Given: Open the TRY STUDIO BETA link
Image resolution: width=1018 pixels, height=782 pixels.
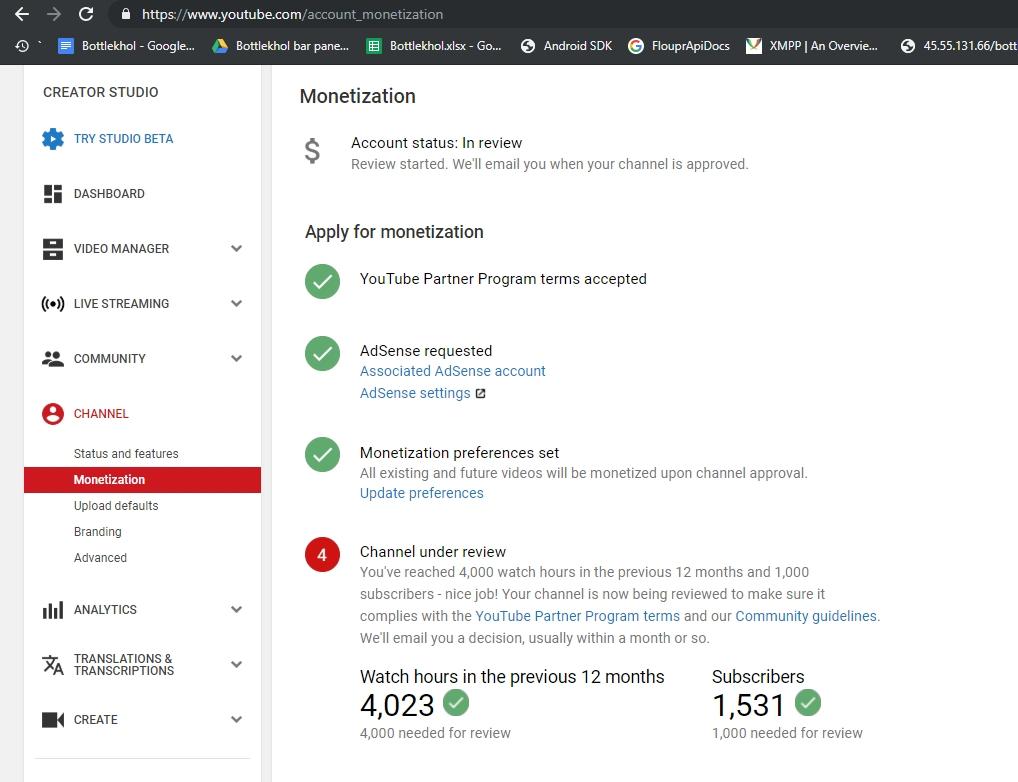Looking at the screenshot, I should [123, 139].
